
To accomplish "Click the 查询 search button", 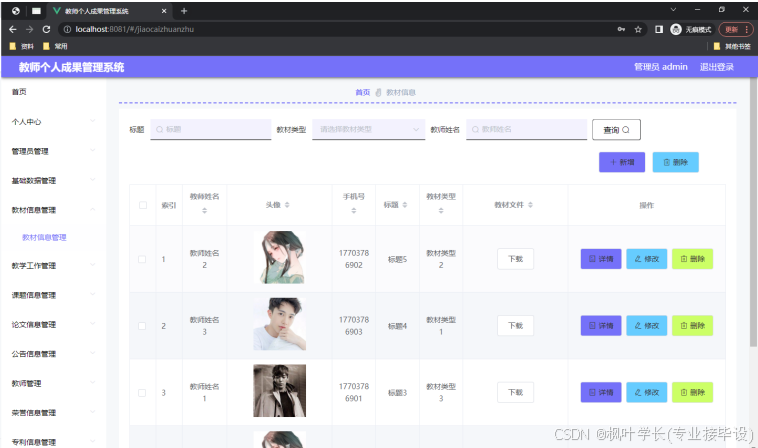I will (616, 130).
